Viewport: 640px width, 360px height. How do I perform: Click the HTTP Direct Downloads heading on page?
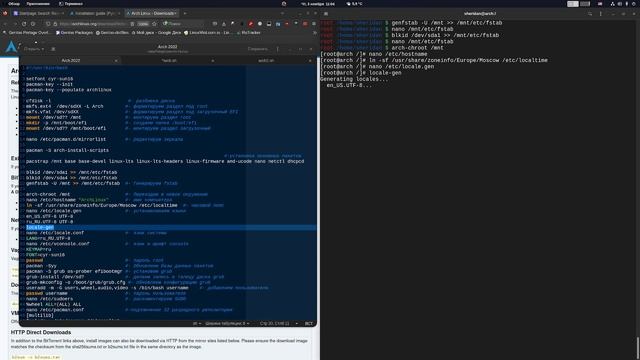41,332
